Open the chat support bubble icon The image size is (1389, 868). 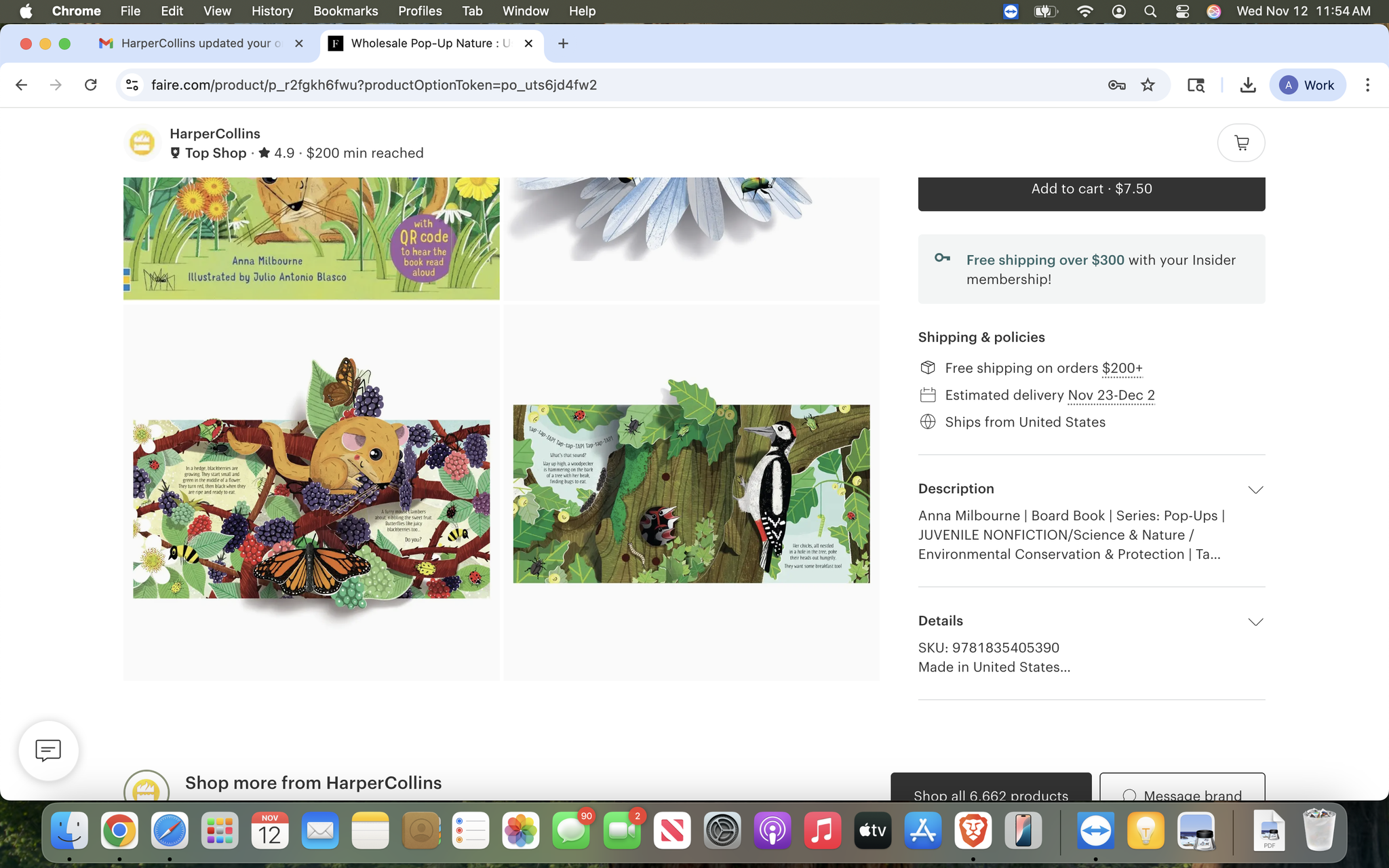click(48, 751)
